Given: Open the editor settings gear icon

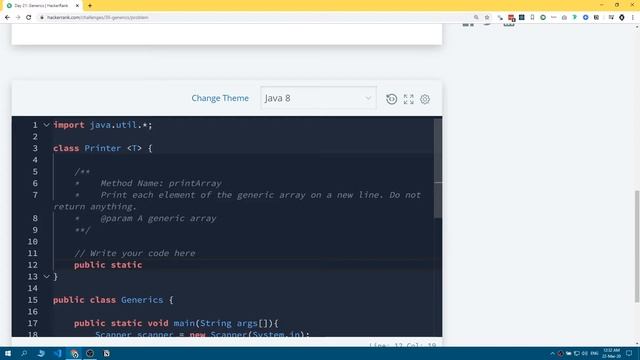Looking at the screenshot, I should [425, 99].
